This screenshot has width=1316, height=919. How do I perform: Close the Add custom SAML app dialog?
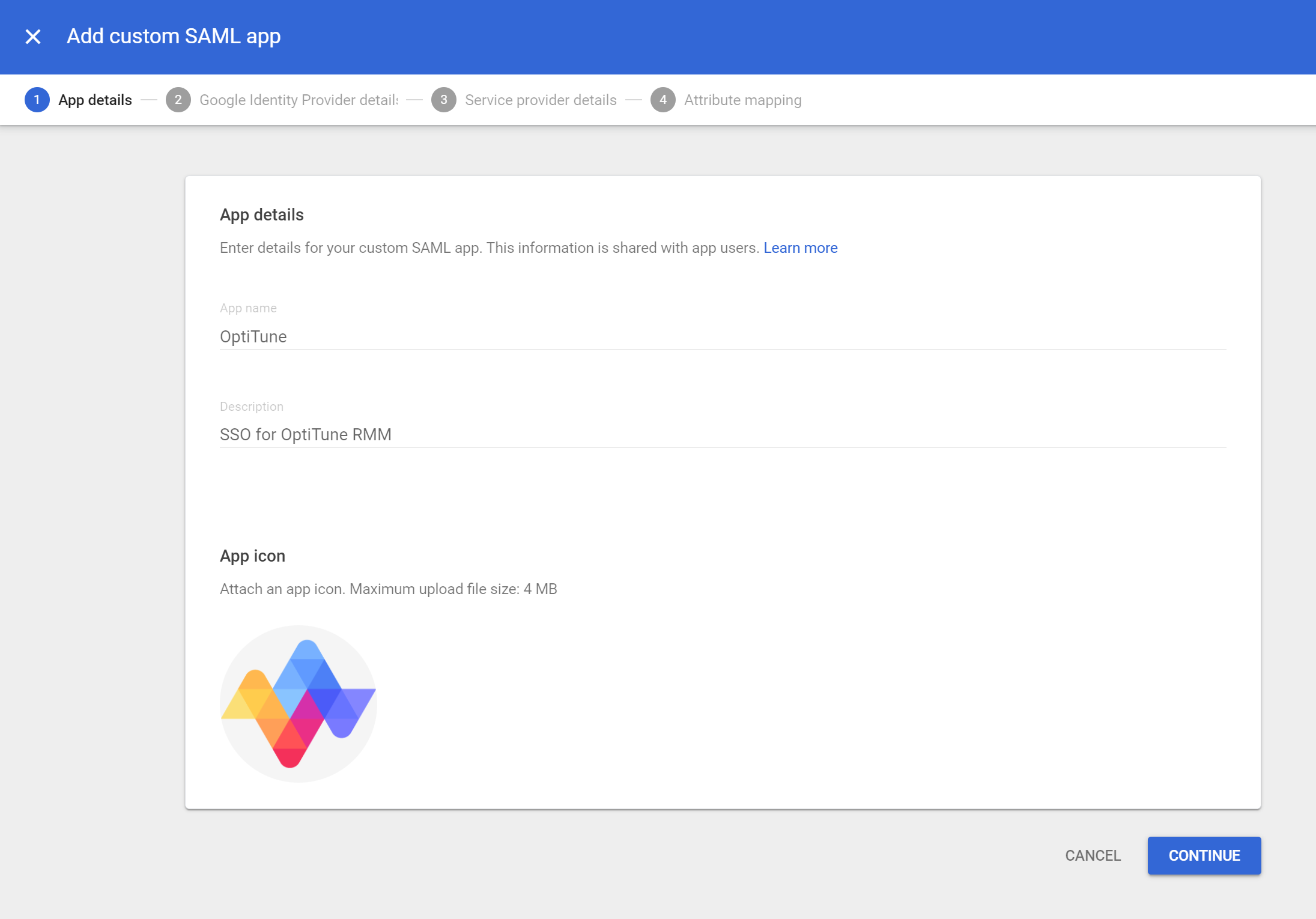[x=33, y=37]
